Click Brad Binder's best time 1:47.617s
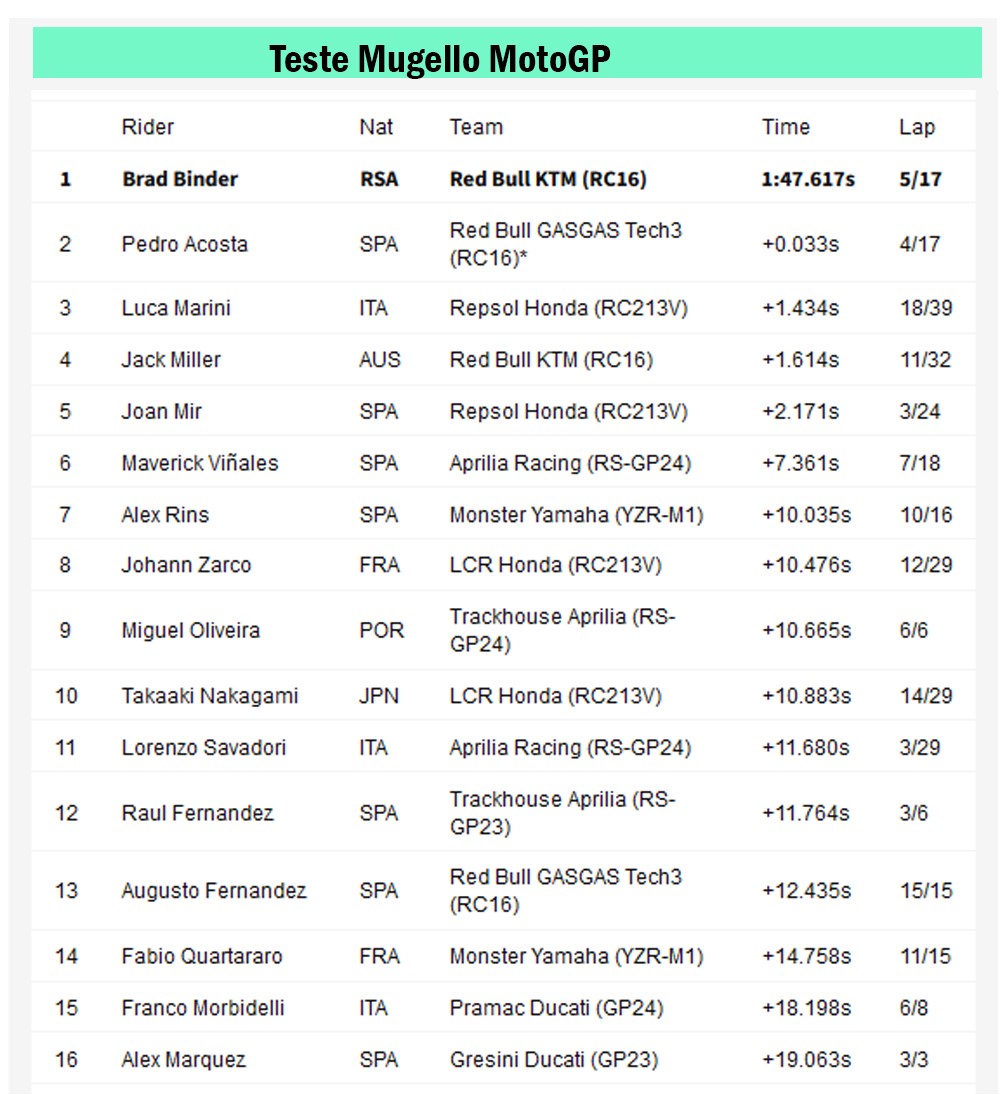This screenshot has height=1095, width=1006. pos(808,179)
